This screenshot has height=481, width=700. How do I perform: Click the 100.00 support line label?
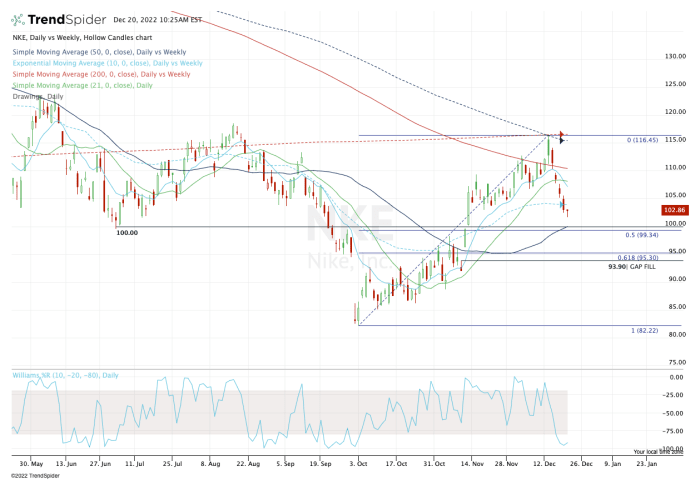tap(127, 231)
